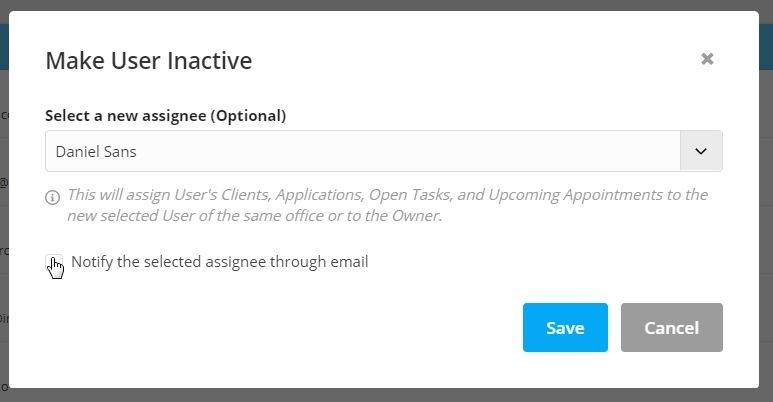Click the info icon beside the hint text
This screenshot has height=402, width=773.
tap(52, 197)
